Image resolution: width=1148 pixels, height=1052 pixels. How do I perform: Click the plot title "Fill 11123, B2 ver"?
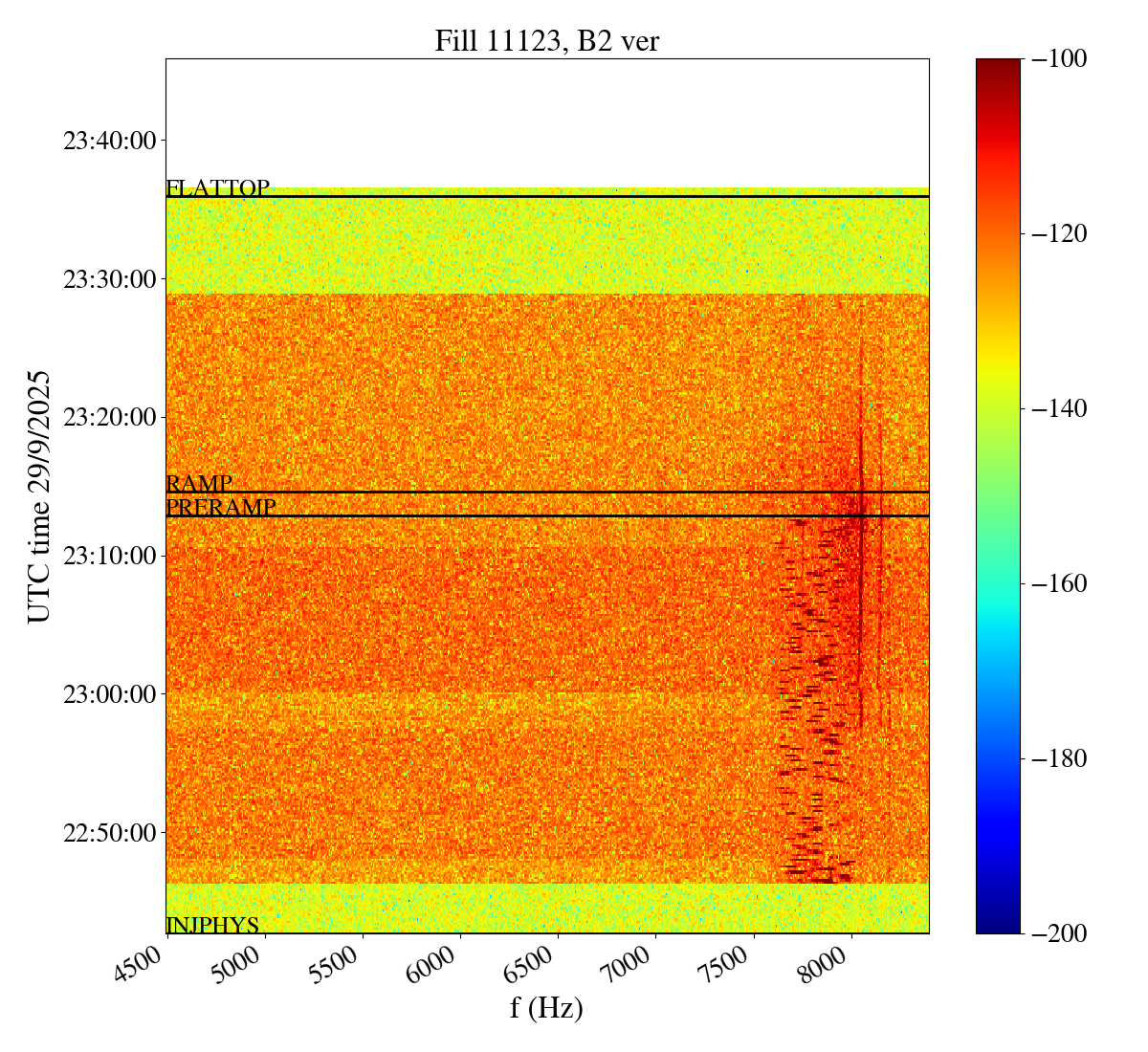546,41
